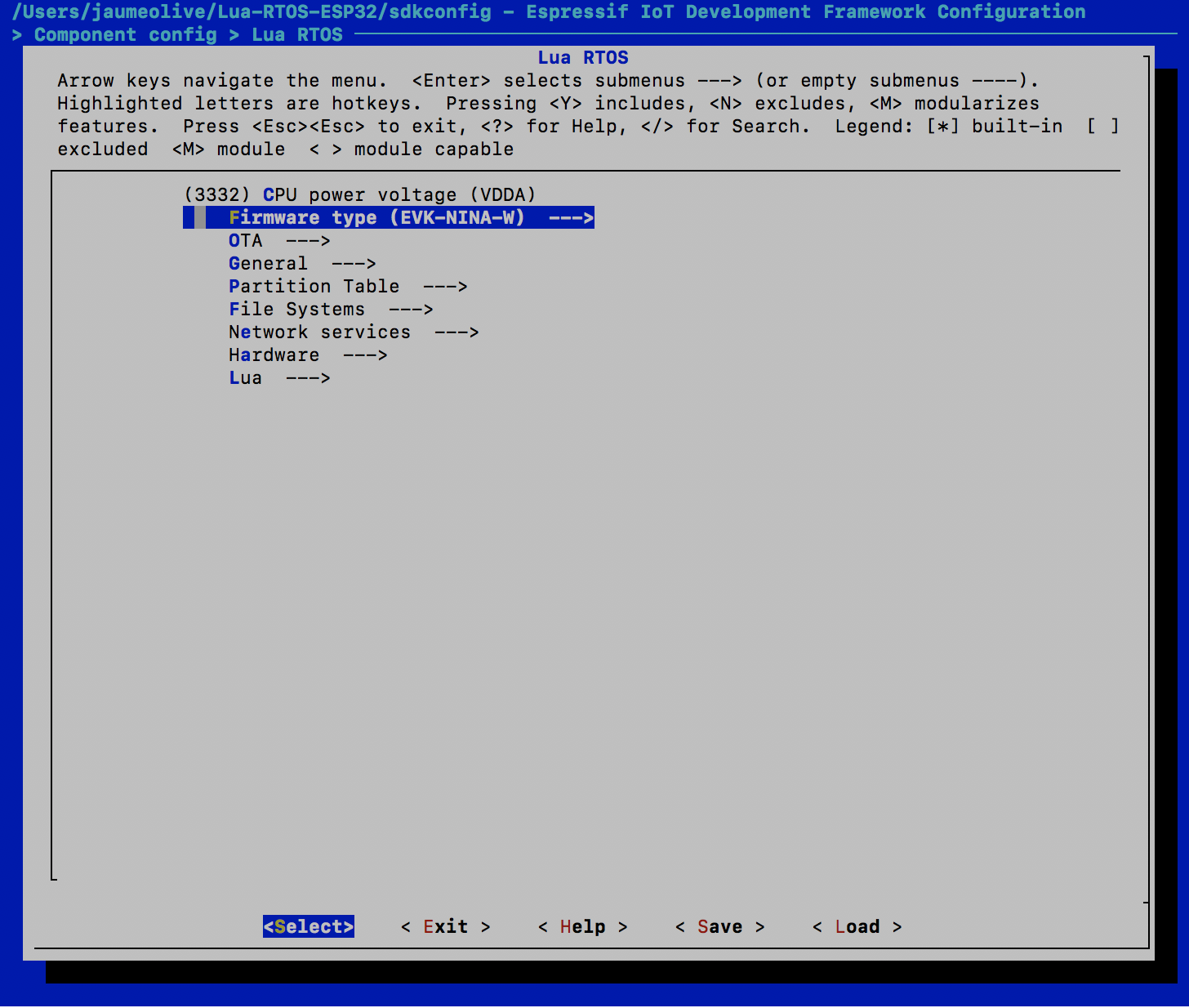Click the Load button

(x=857, y=926)
